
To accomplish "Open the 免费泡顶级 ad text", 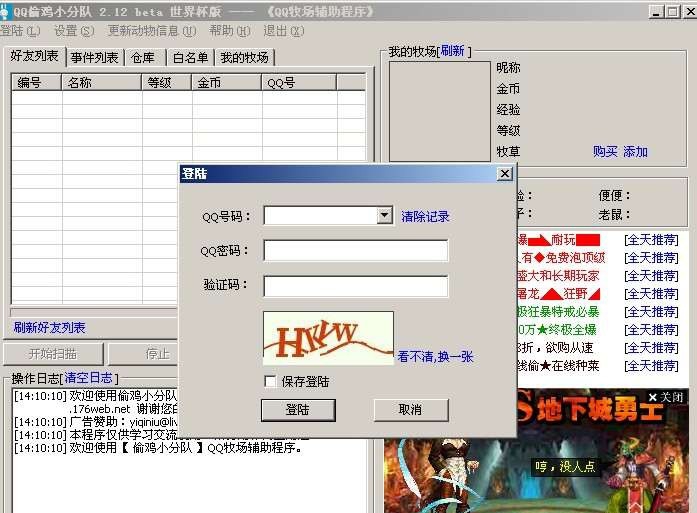I will click(561, 258).
